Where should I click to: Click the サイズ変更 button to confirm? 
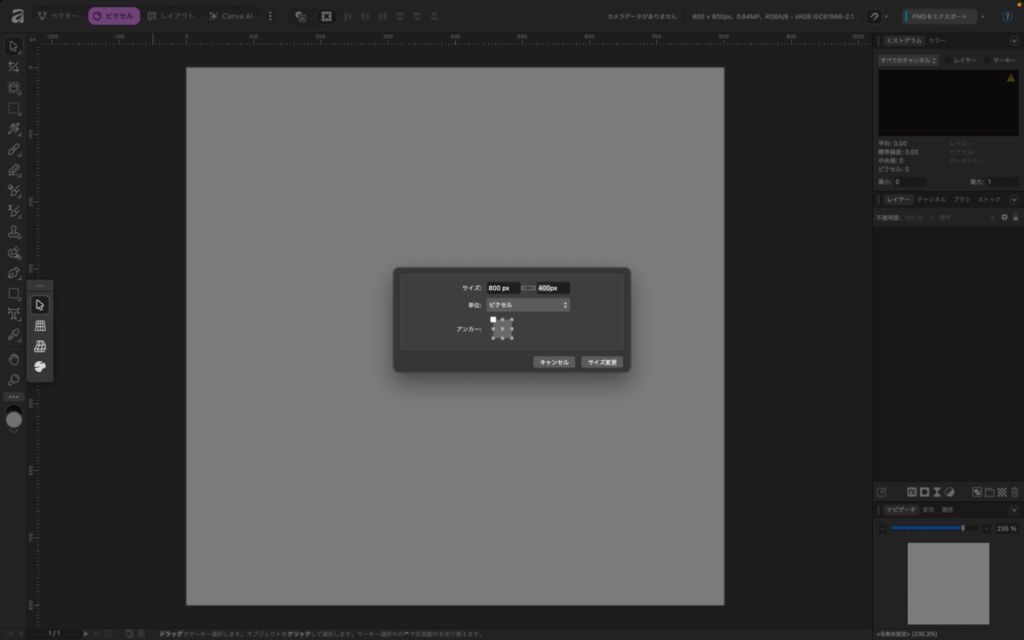click(603, 362)
